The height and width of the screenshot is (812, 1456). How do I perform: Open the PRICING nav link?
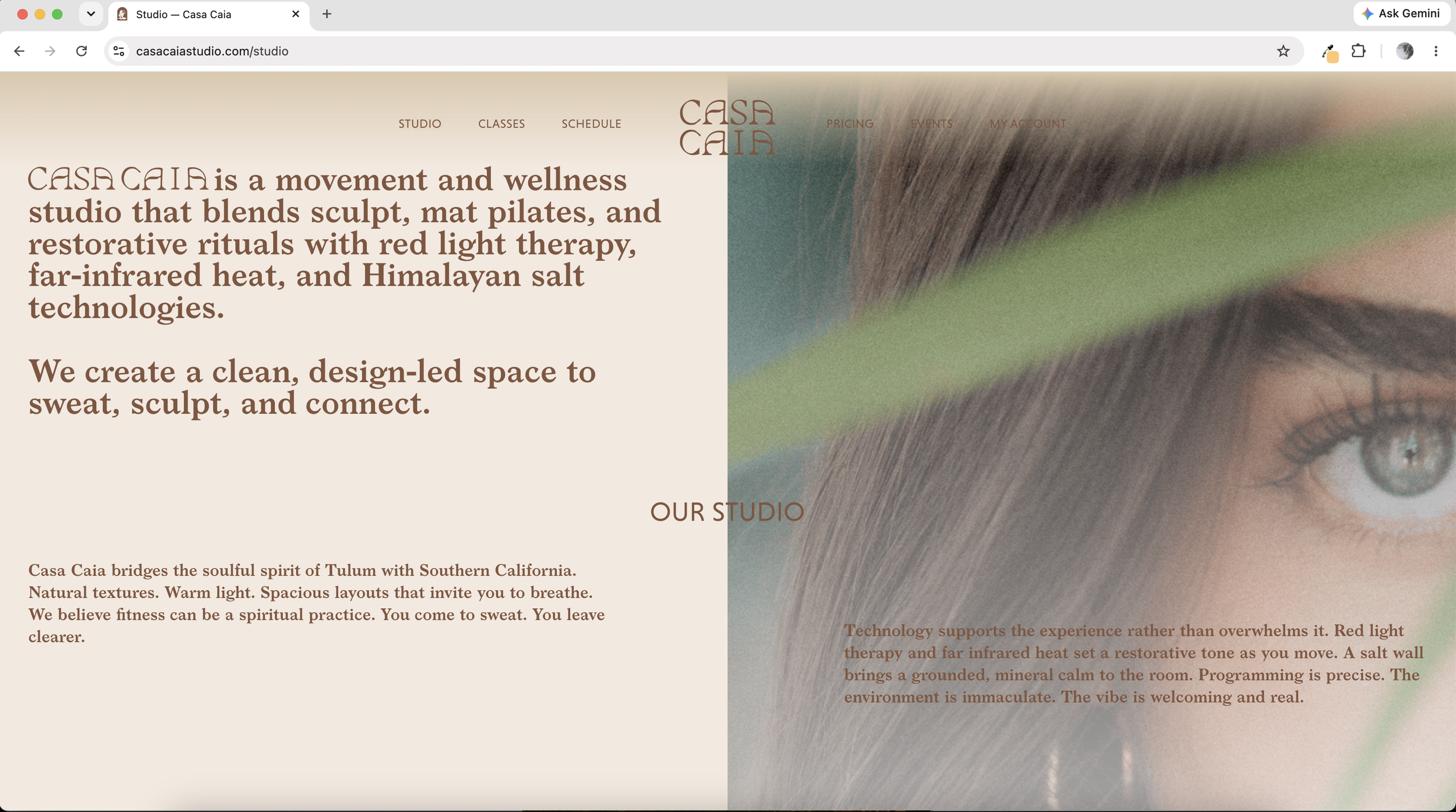(850, 124)
